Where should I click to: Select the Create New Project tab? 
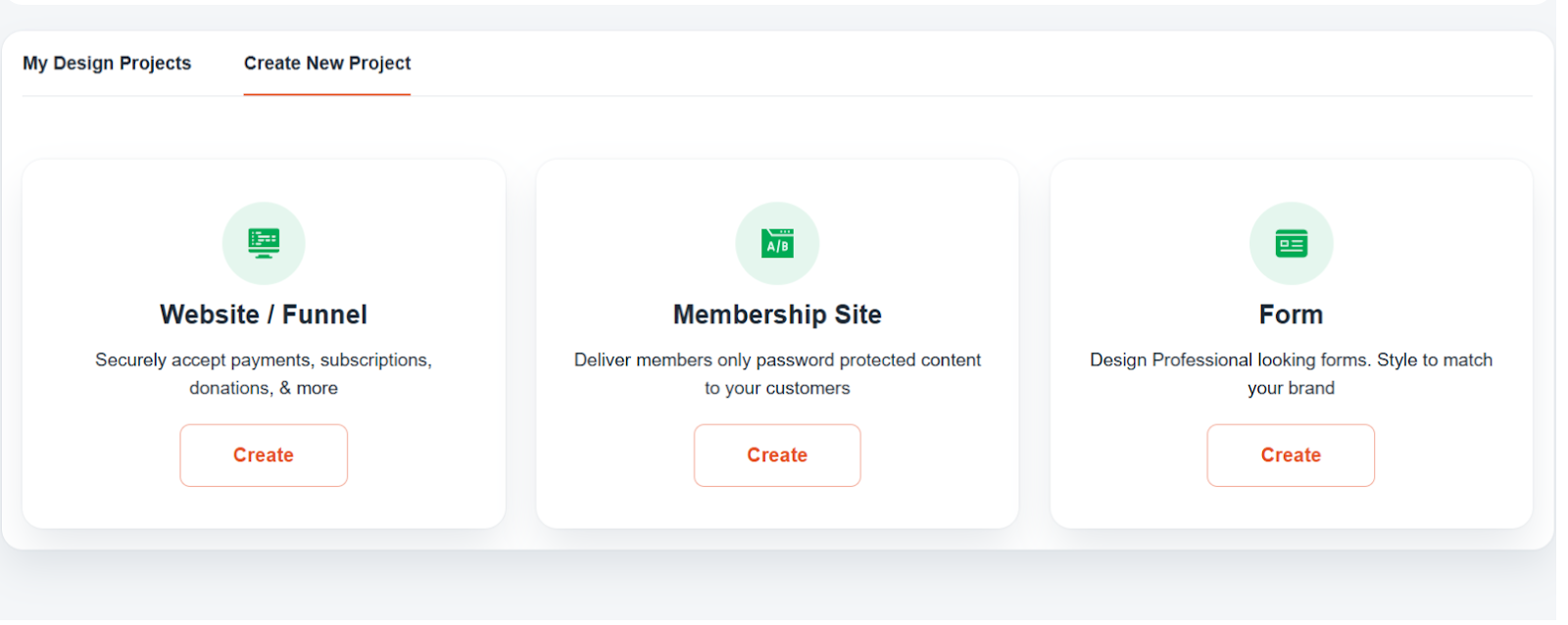click(327, 63)
